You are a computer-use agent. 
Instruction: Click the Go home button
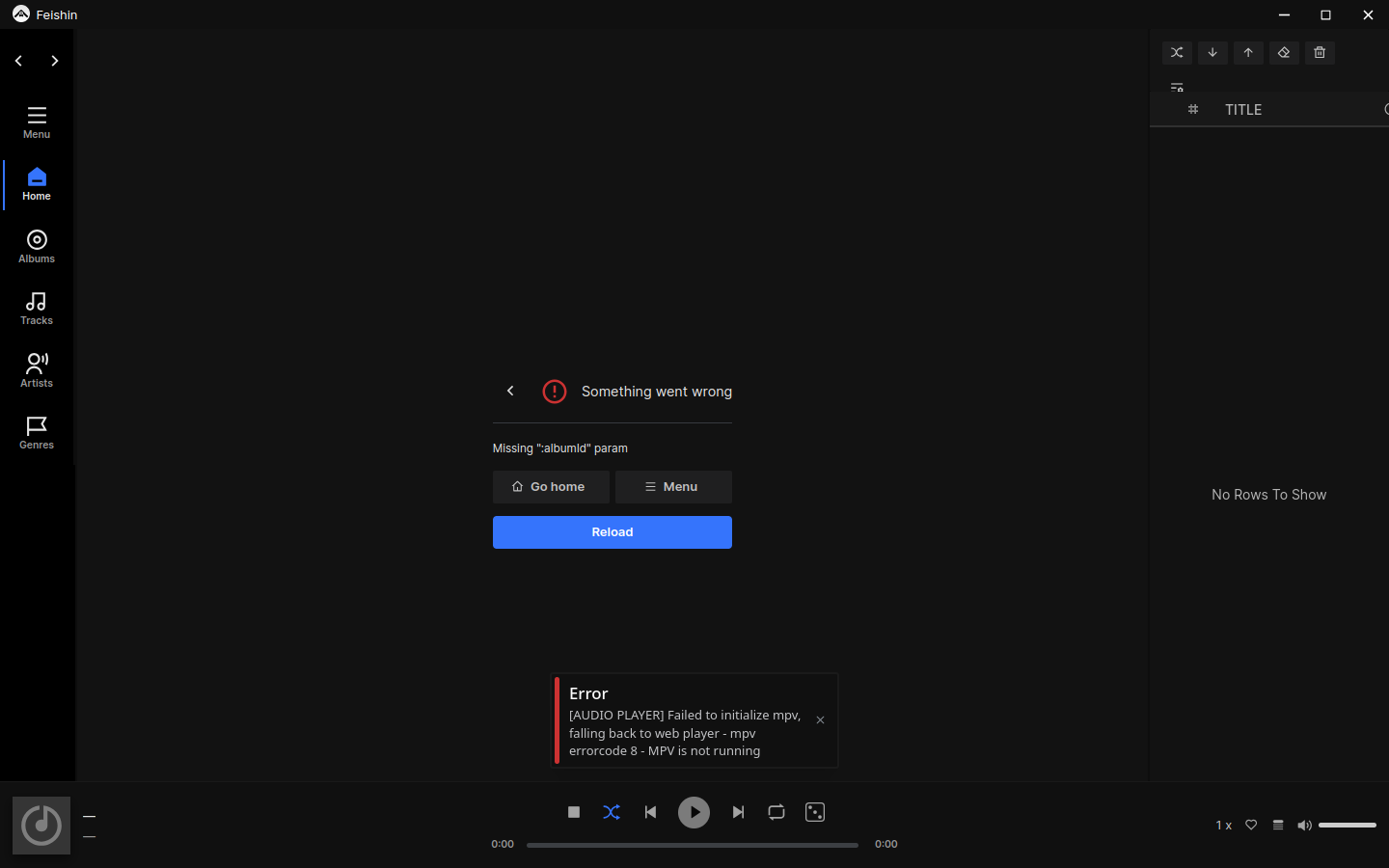(551, 487)
